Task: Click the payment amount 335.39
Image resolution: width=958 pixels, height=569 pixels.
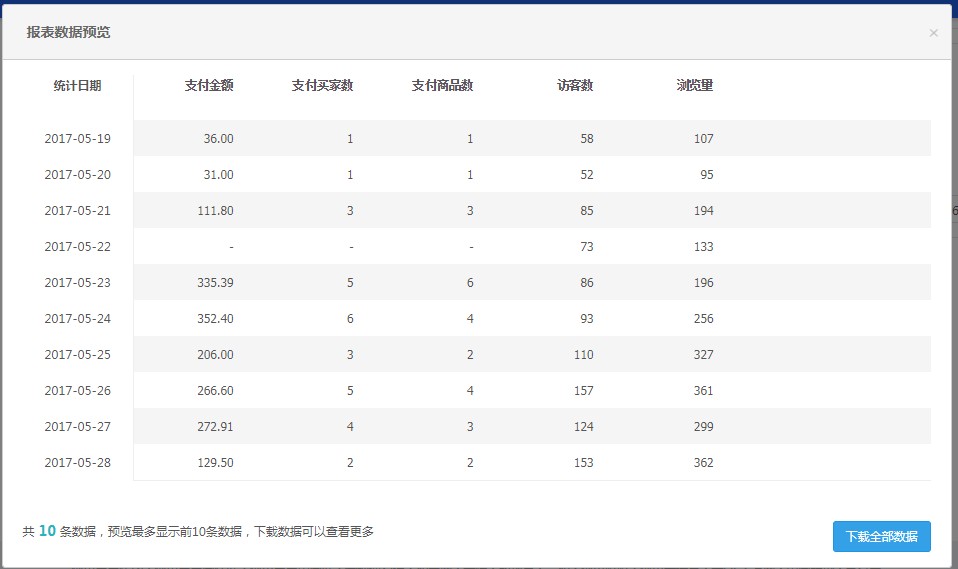Action: (215, 283)
